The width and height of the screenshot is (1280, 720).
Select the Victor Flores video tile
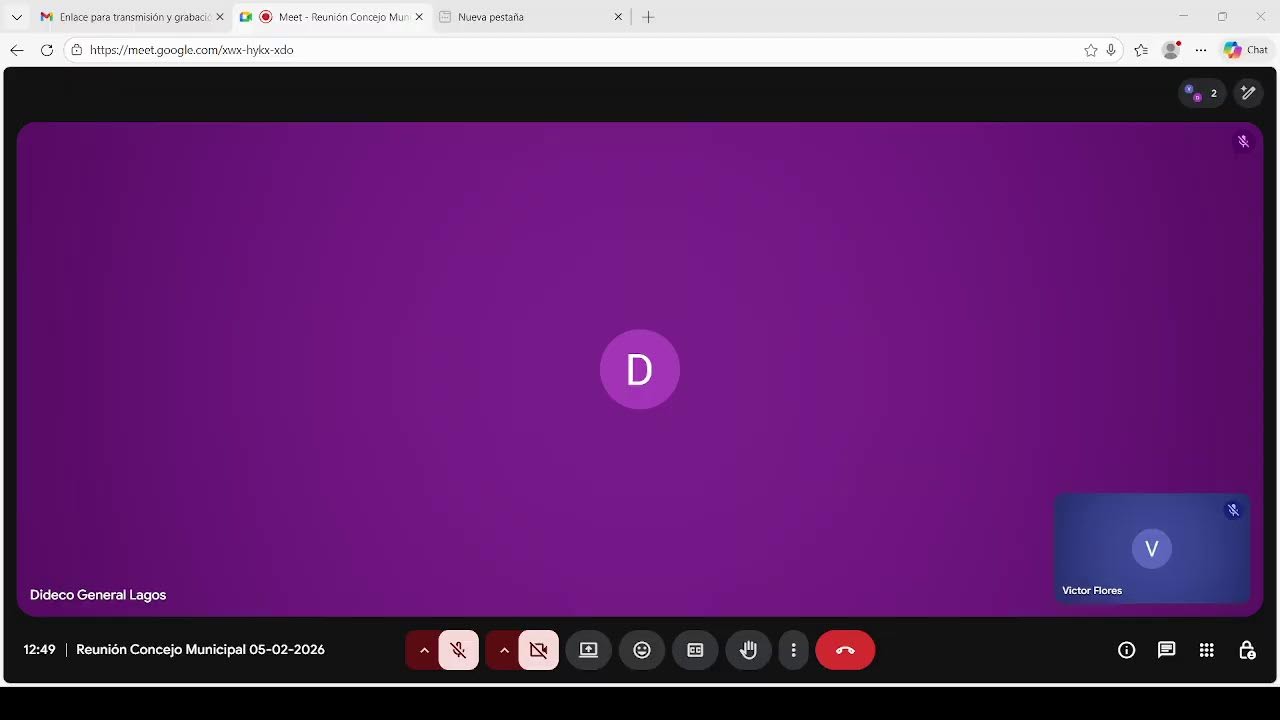1151,548
